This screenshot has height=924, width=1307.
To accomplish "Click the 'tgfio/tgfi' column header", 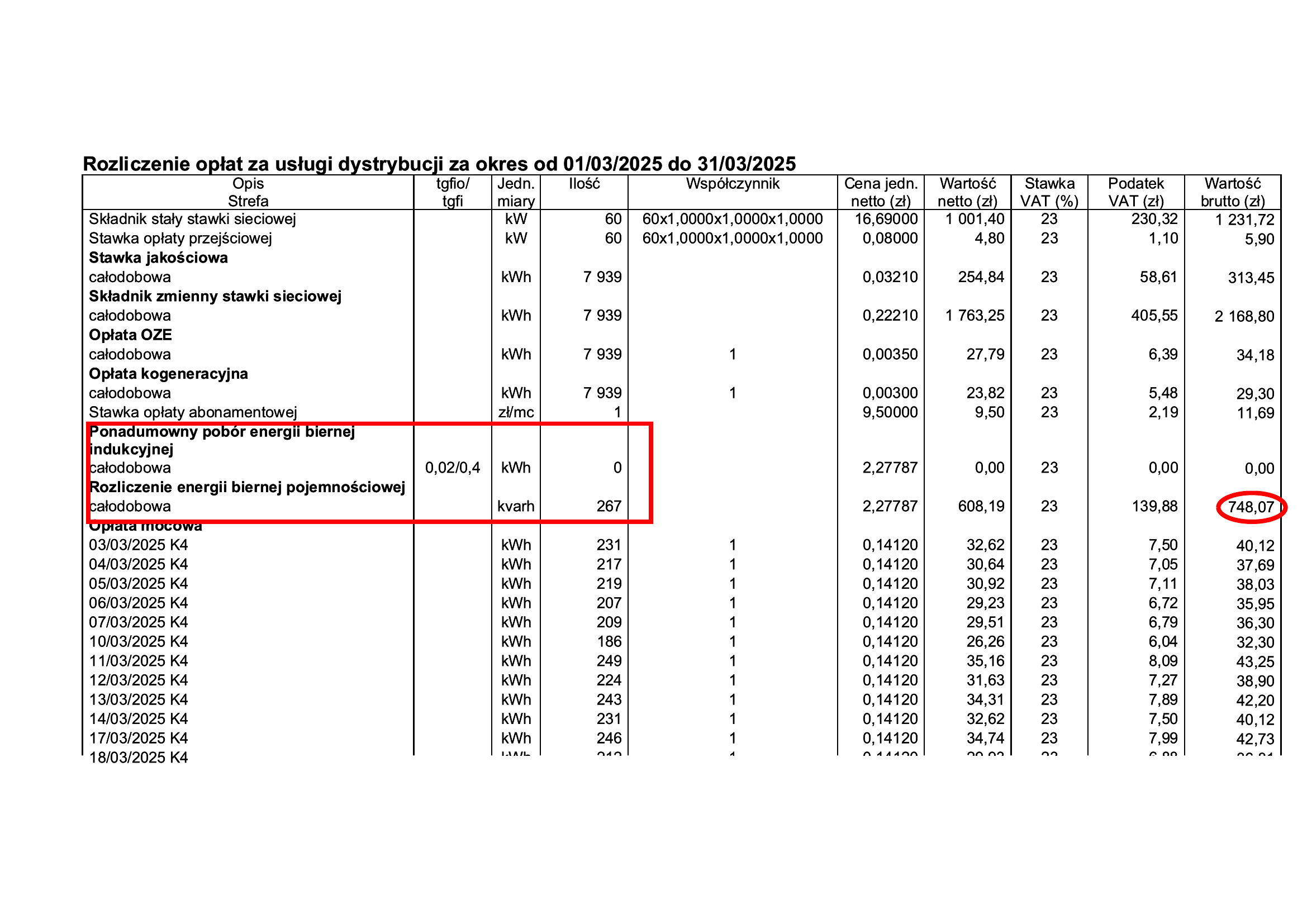I will pos(453,192).
